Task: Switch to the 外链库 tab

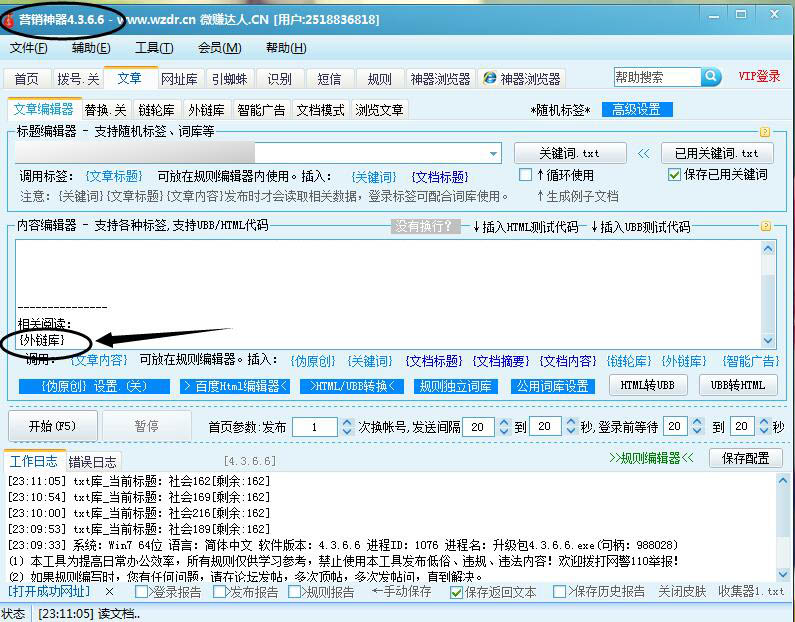Action: (x=206, y=110)
